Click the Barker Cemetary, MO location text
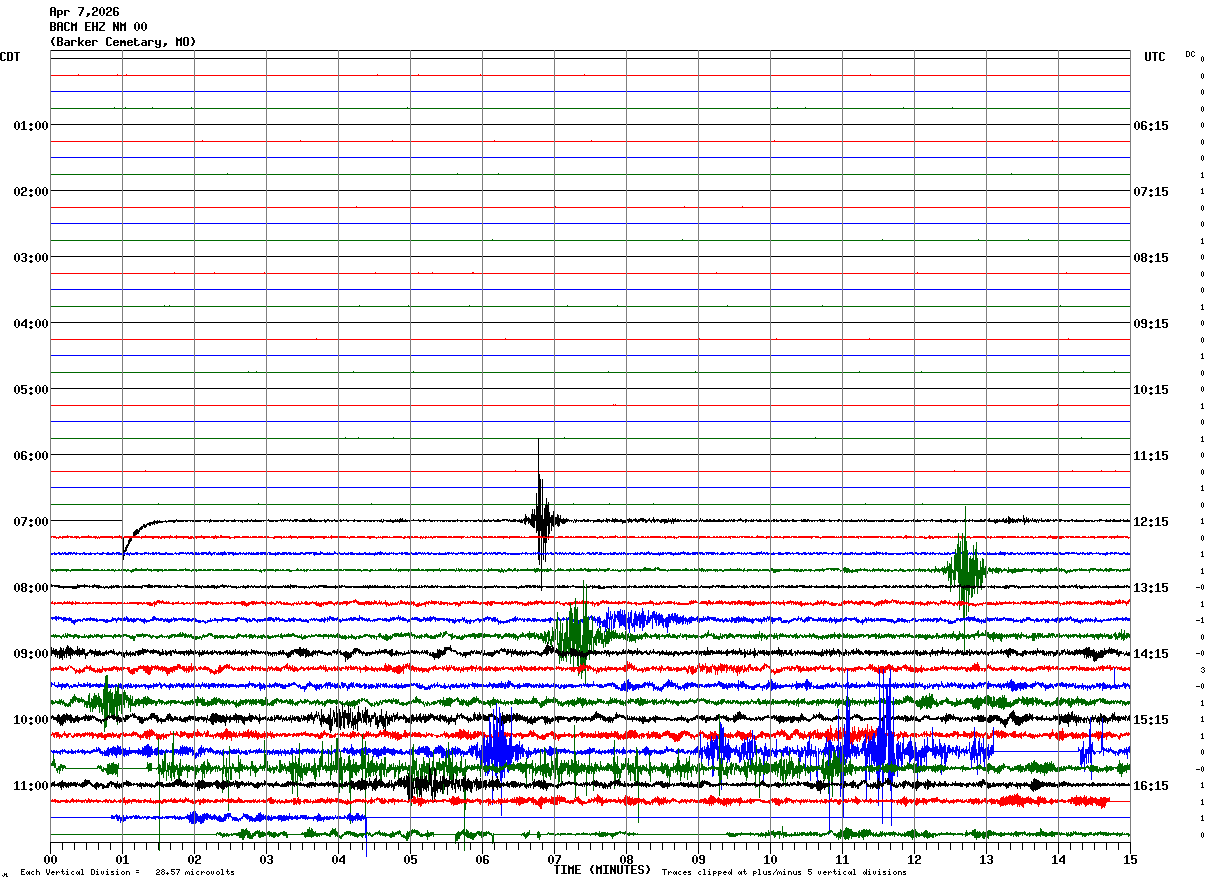Image resolution: width=1210 pixels, height=886 pixels. (123, 42)
